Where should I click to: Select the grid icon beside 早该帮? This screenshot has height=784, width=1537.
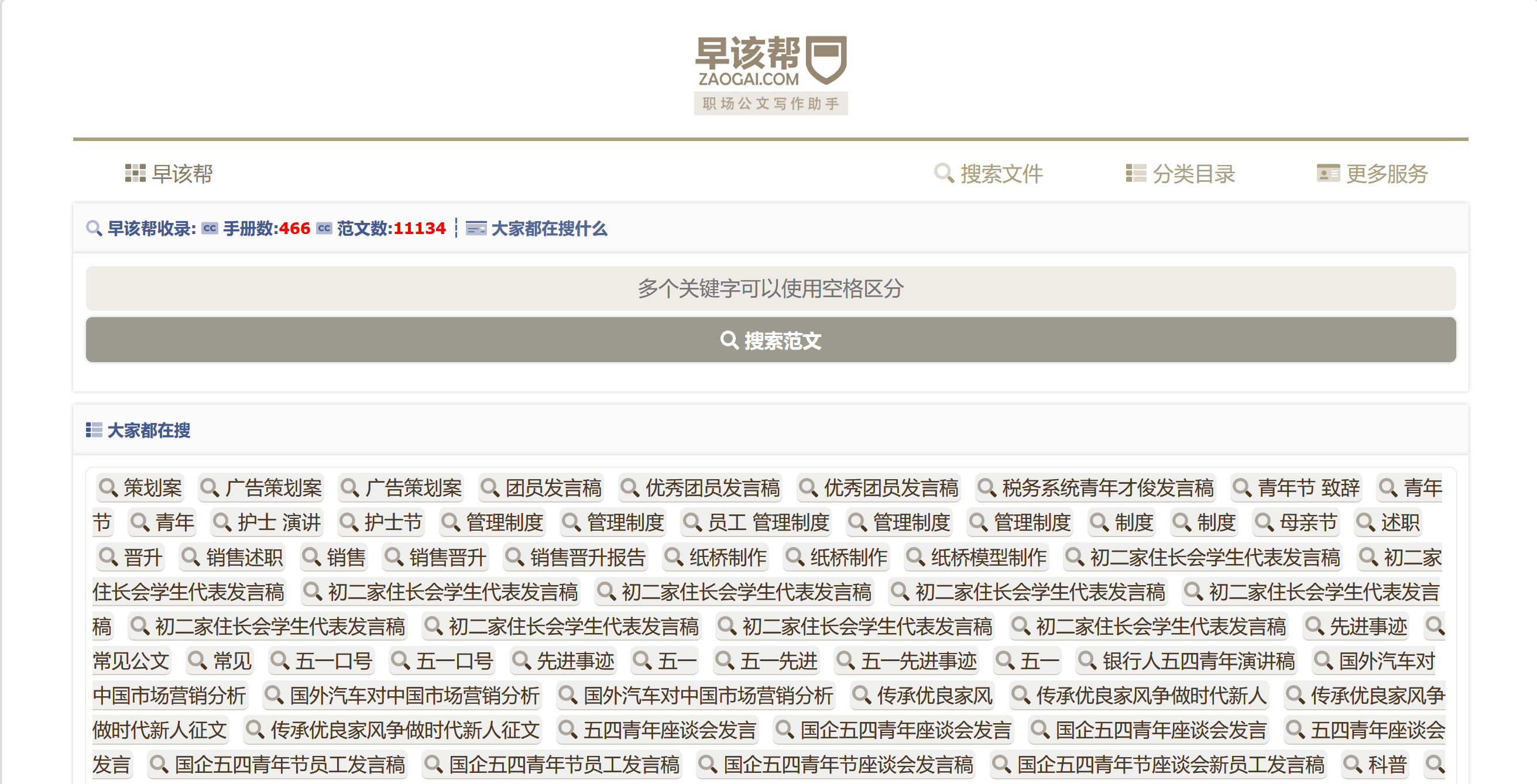[135, 174]
